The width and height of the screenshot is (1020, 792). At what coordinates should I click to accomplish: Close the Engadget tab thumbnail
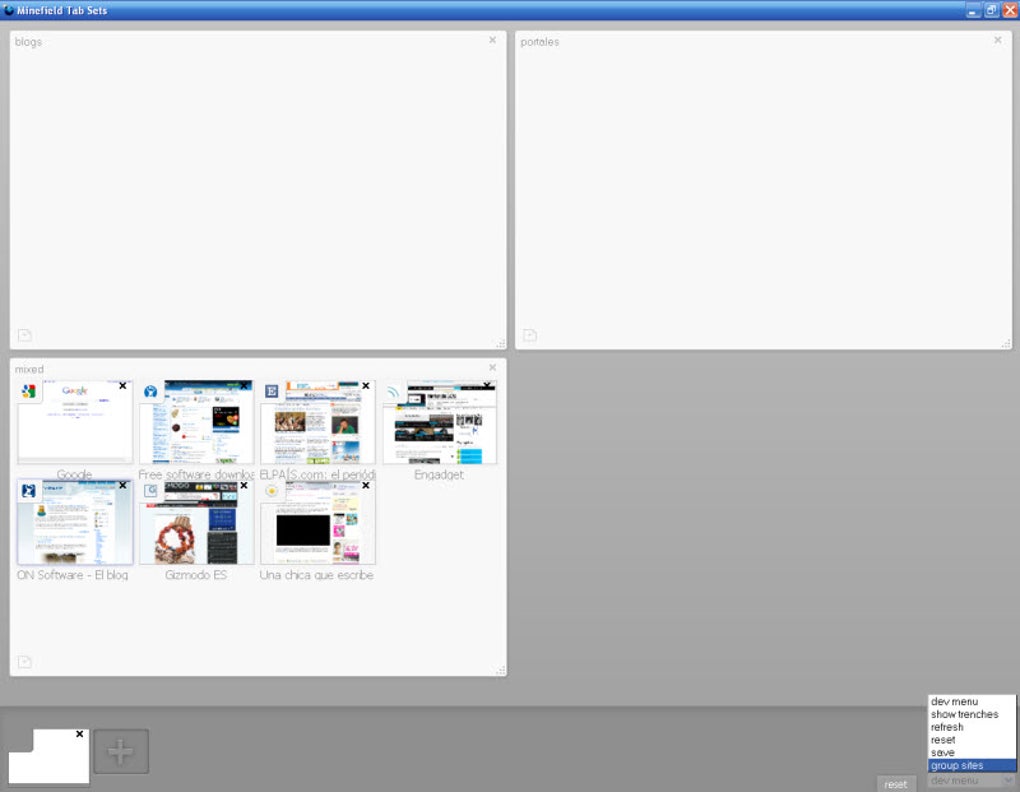[489, 384]
